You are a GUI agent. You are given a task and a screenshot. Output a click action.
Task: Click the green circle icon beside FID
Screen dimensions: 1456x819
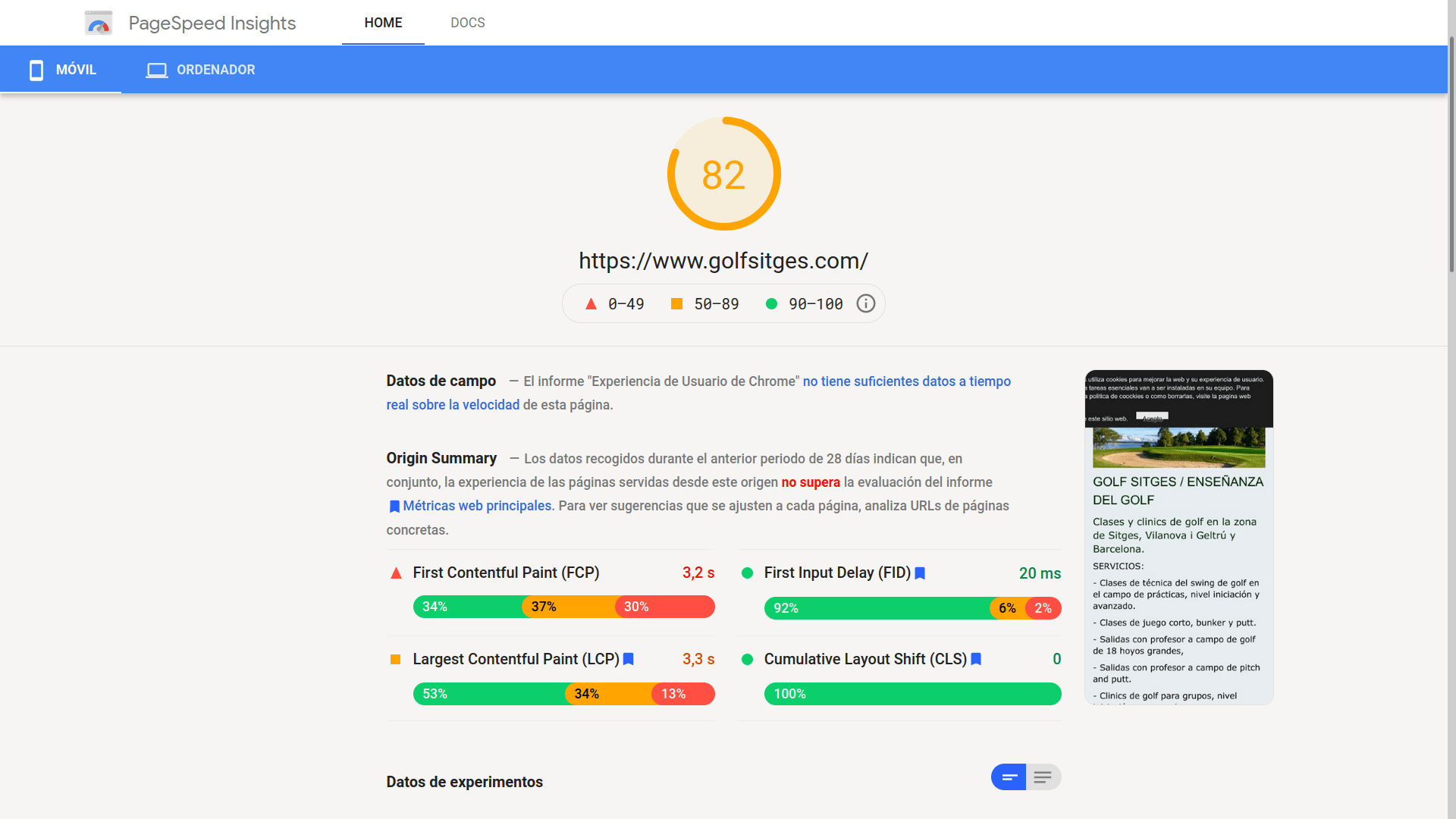click(x=747, y=573)
